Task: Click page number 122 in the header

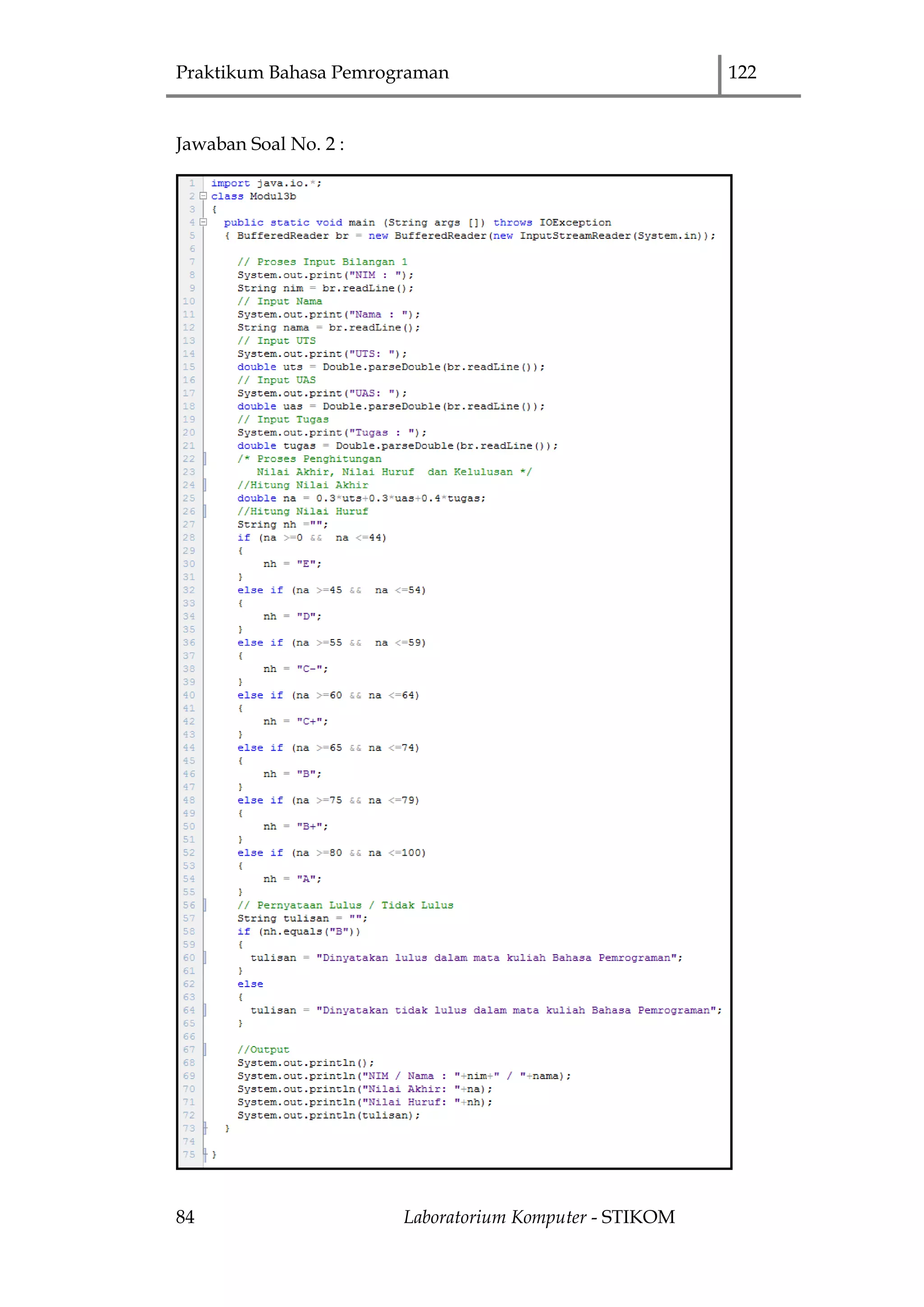Action: [x=742, y=72]
